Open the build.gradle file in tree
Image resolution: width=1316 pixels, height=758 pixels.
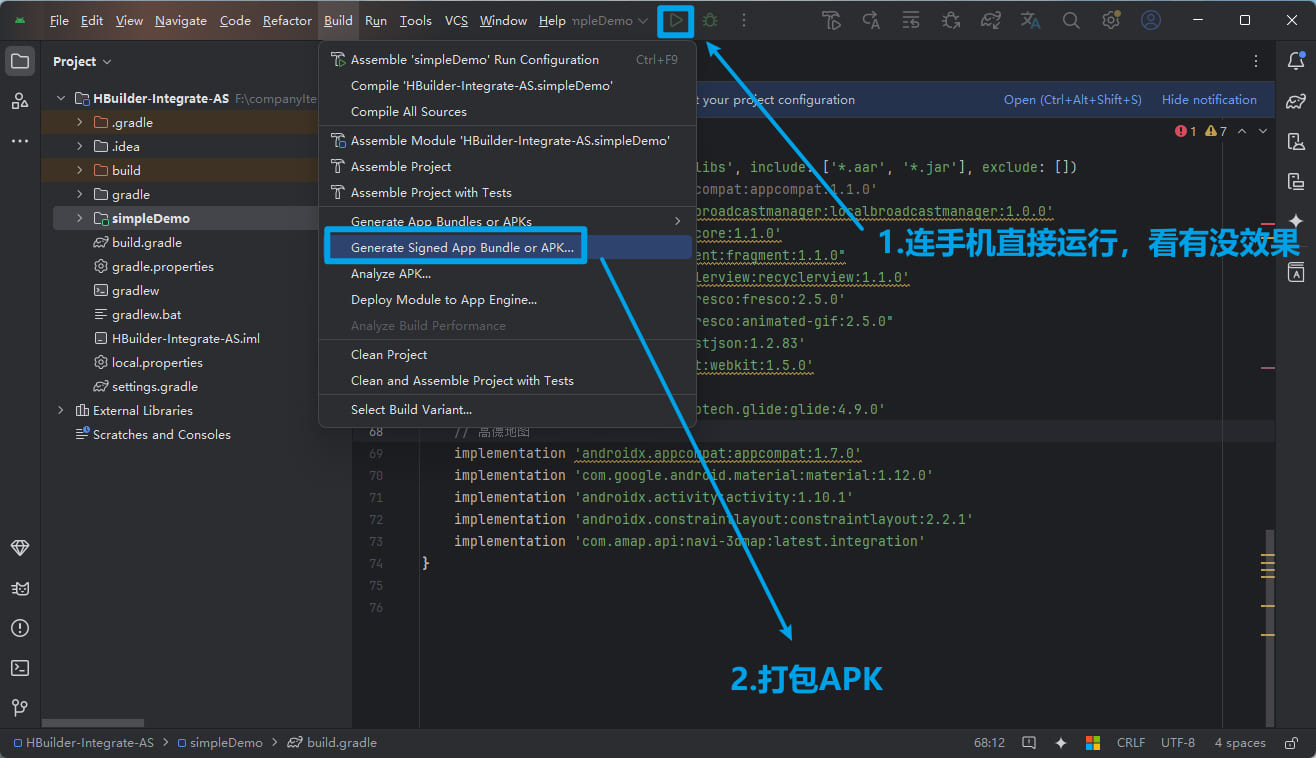(x=146, y=242)
